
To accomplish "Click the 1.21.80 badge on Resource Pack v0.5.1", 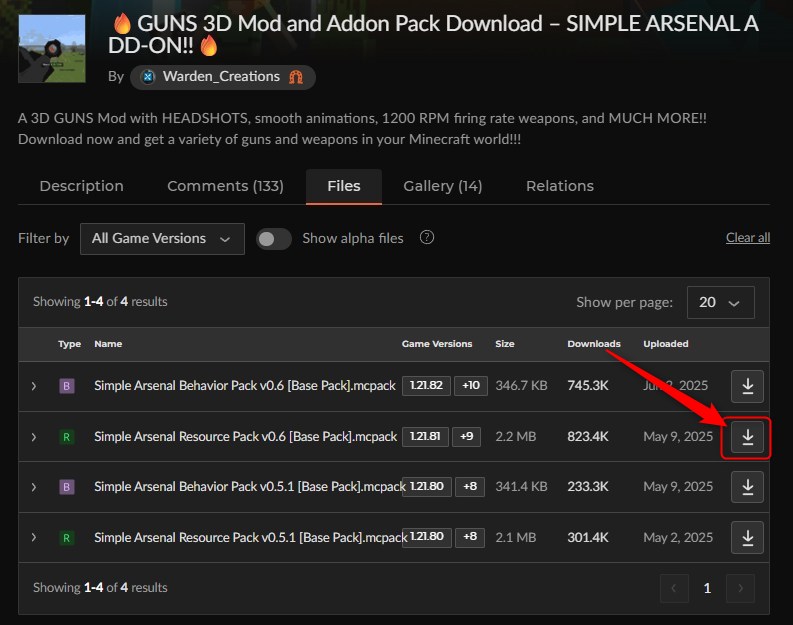I will 427,537.
